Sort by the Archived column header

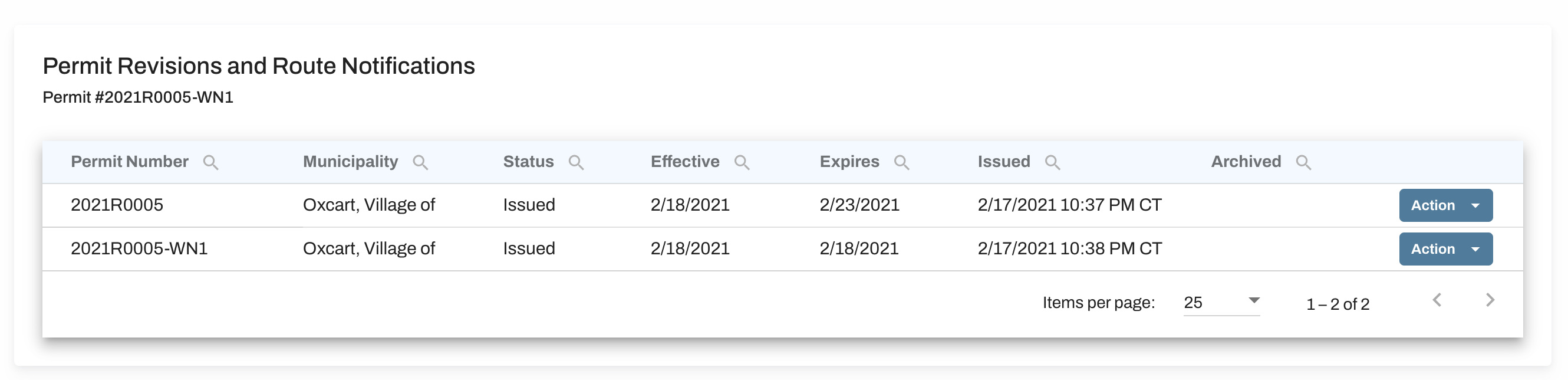1246,161
